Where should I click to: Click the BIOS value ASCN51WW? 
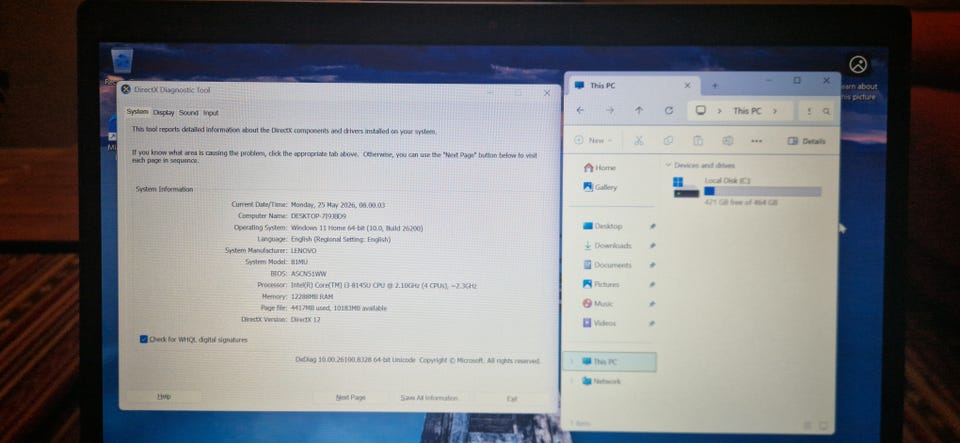tap(309, 274)
